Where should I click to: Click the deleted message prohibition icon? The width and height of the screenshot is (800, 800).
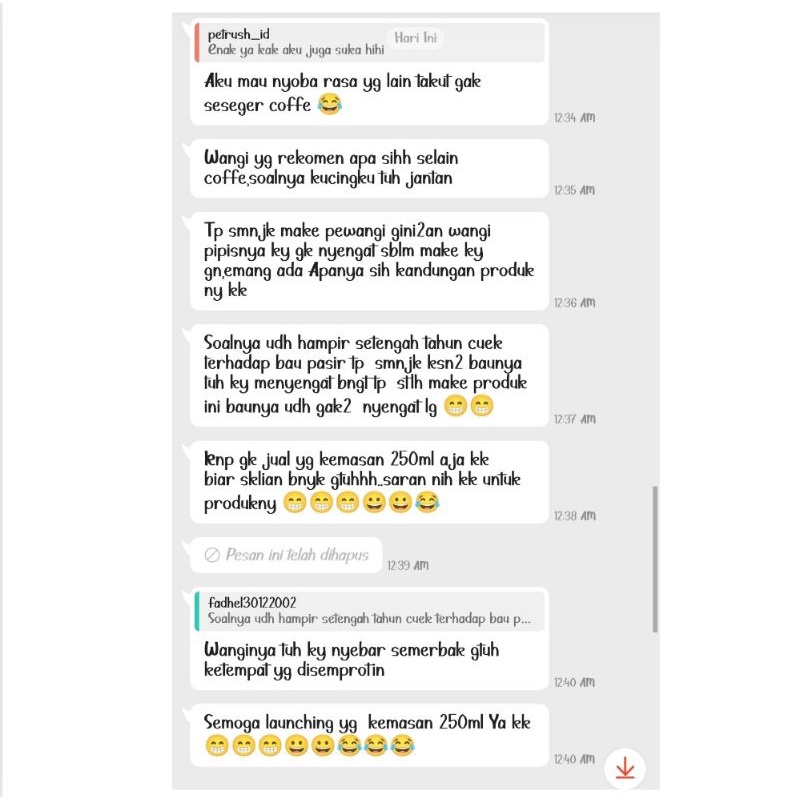pyautogui.click(x=212, y=555)
